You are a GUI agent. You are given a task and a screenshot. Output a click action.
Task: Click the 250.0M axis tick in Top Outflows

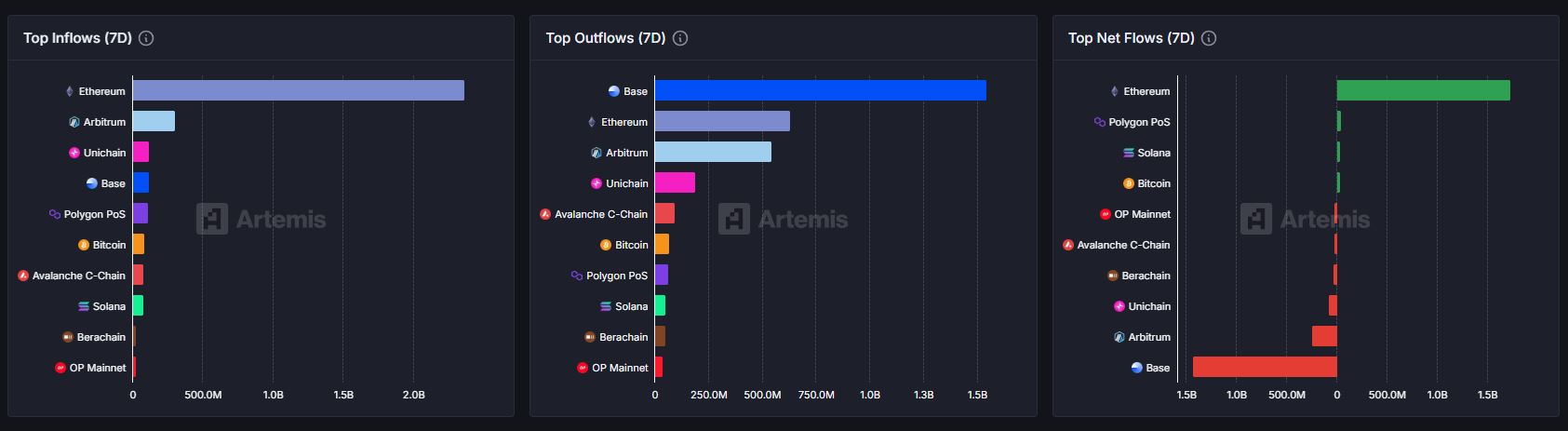point(709,395)
